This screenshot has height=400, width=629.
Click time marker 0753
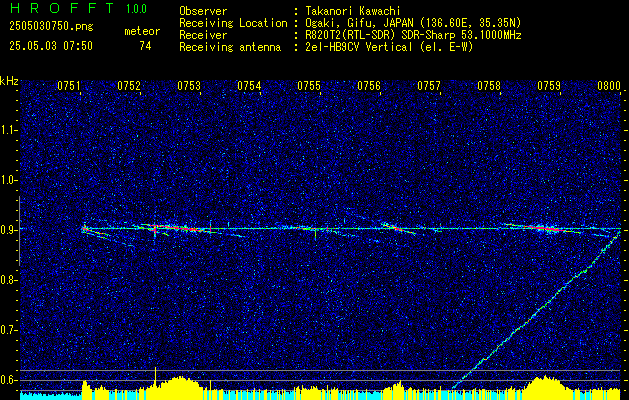pos(189,85)
